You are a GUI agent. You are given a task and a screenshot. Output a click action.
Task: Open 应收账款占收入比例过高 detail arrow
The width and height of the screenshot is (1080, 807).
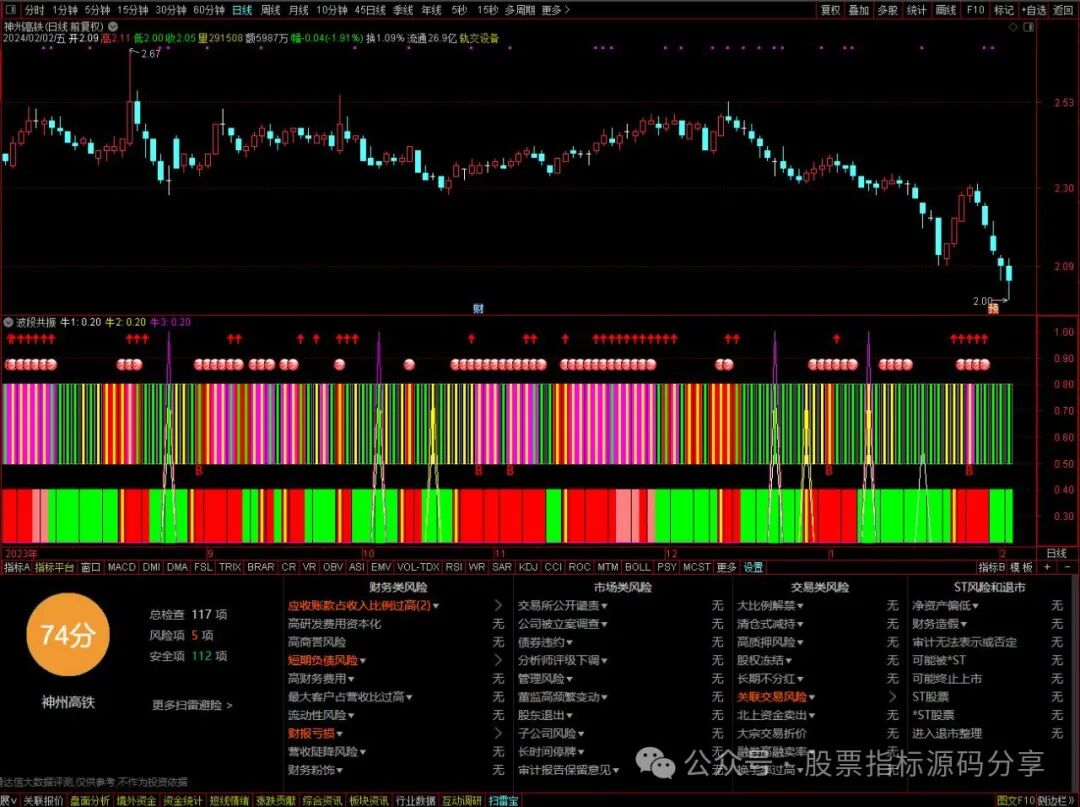(x=498, y=605)
